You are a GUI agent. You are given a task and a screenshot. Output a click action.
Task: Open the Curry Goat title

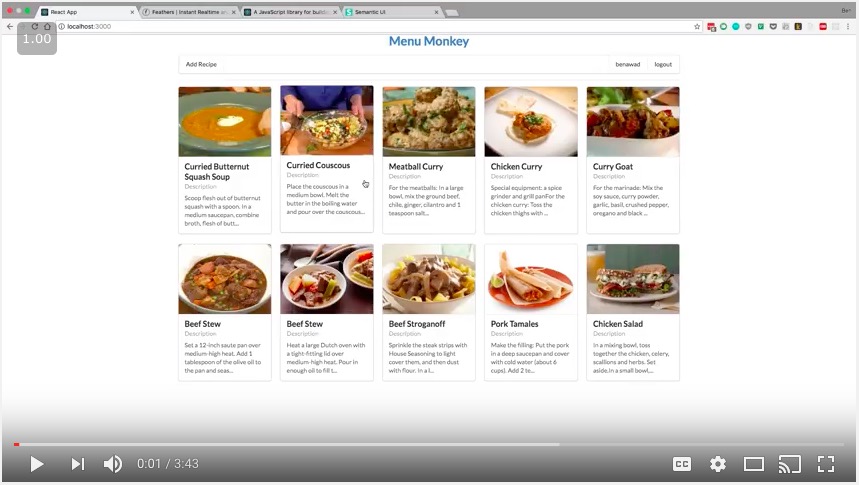[612, 167]
